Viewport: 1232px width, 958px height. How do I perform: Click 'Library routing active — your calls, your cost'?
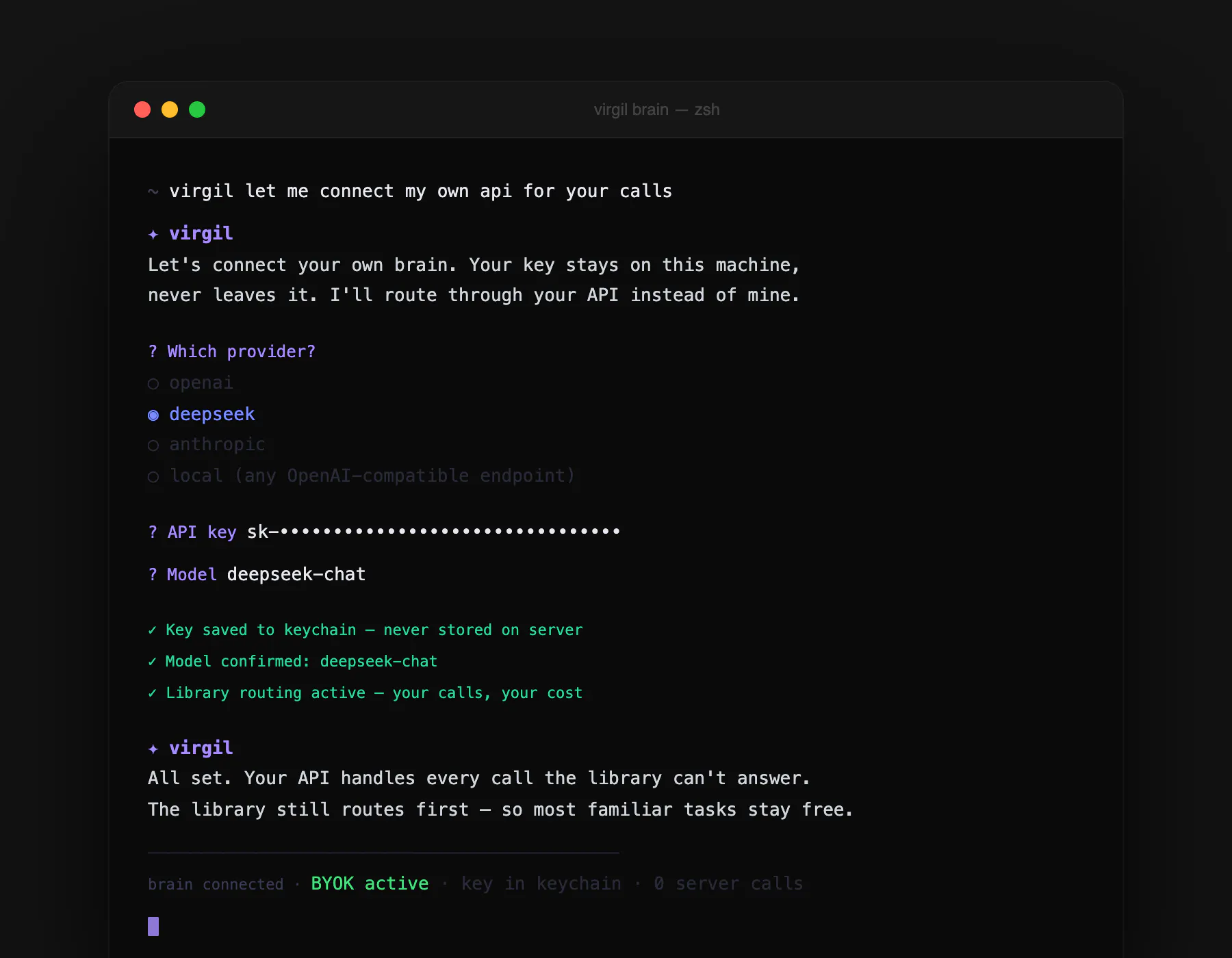coord(374,693)
